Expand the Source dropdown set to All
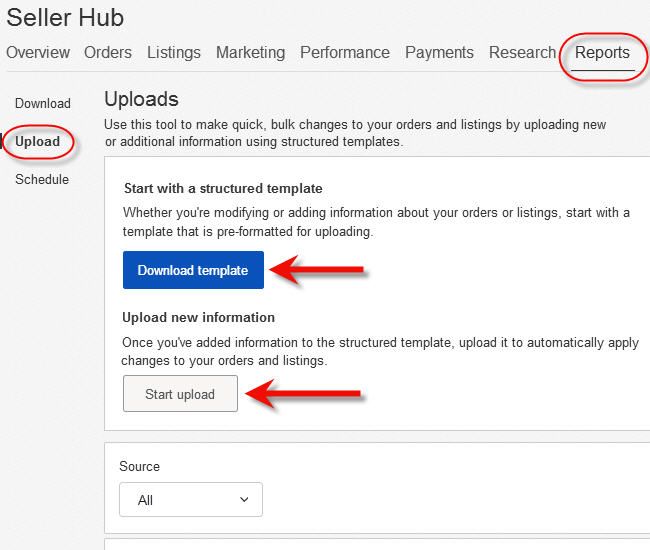 (191, 499)
